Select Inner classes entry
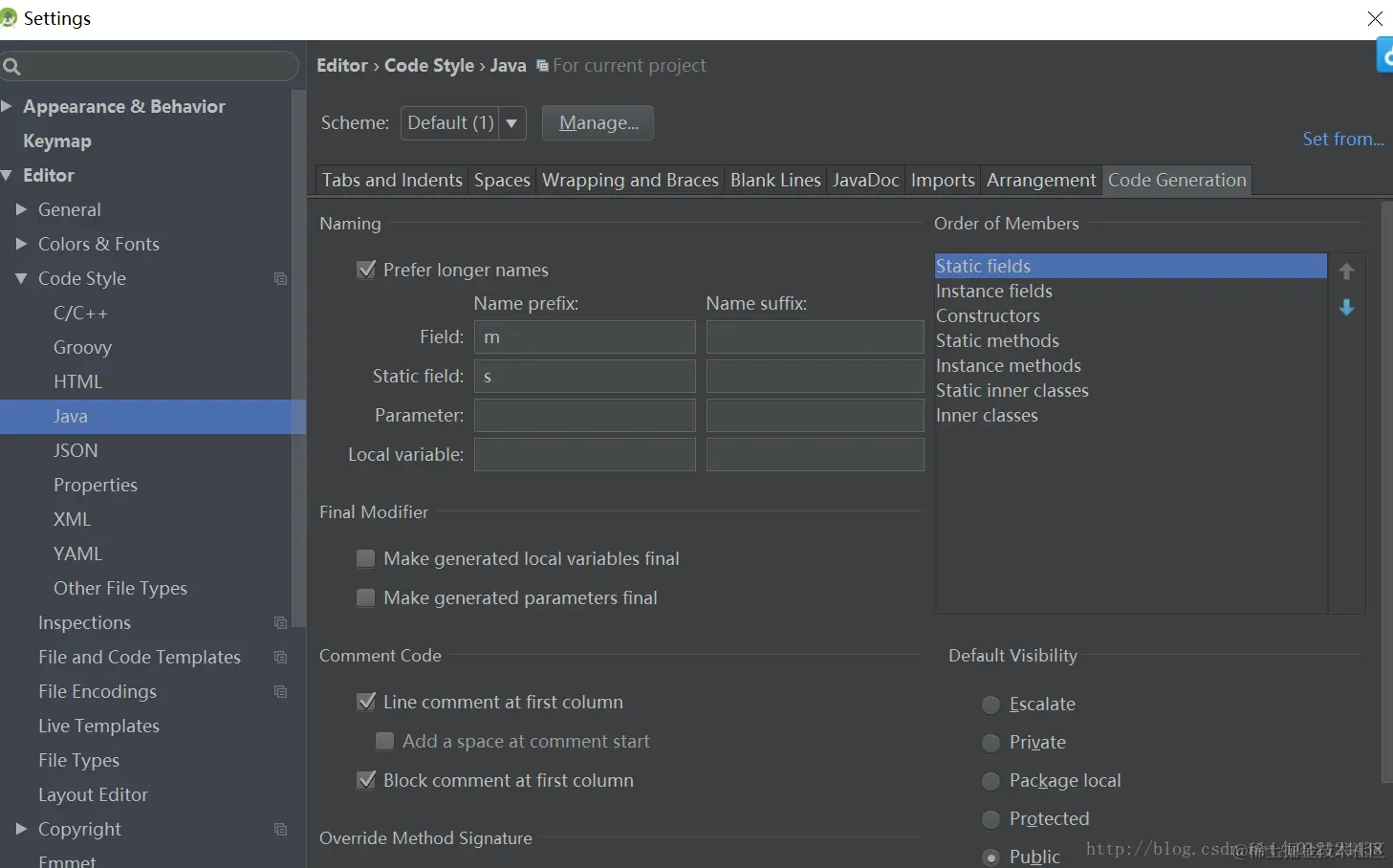1393x868 pixels. click(x=1130, y=415)
